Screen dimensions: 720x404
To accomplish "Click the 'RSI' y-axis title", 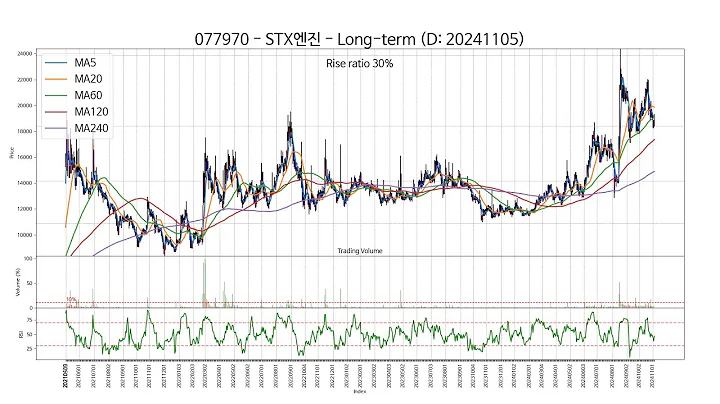I will pyautogui.click(x=21, y=335).
